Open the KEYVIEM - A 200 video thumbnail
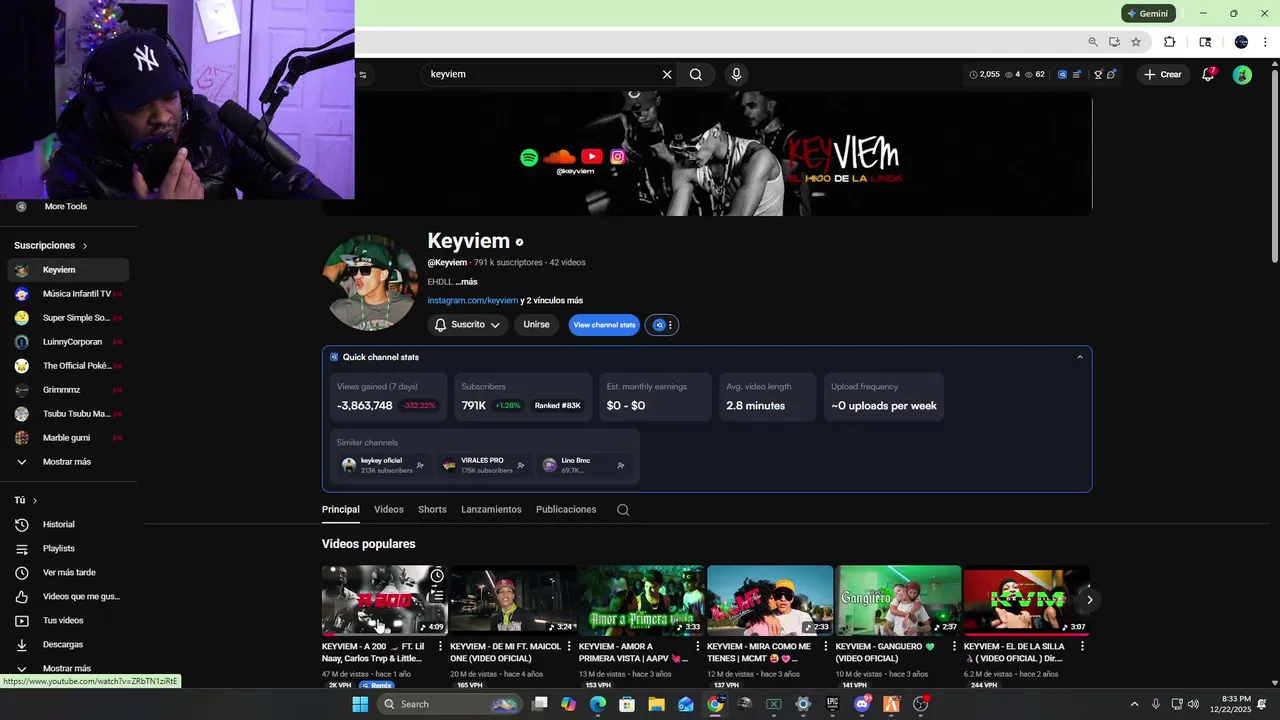This screenshot has height=720, width=1280. click(x=384, y=600)
